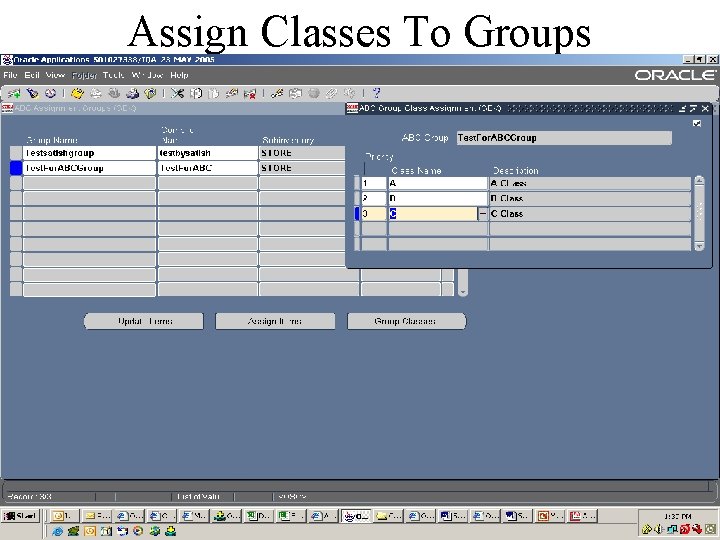Click the Class Name field containing B
Screen dimensions: 720x540
pyautogui.click(x=438, y=198)
